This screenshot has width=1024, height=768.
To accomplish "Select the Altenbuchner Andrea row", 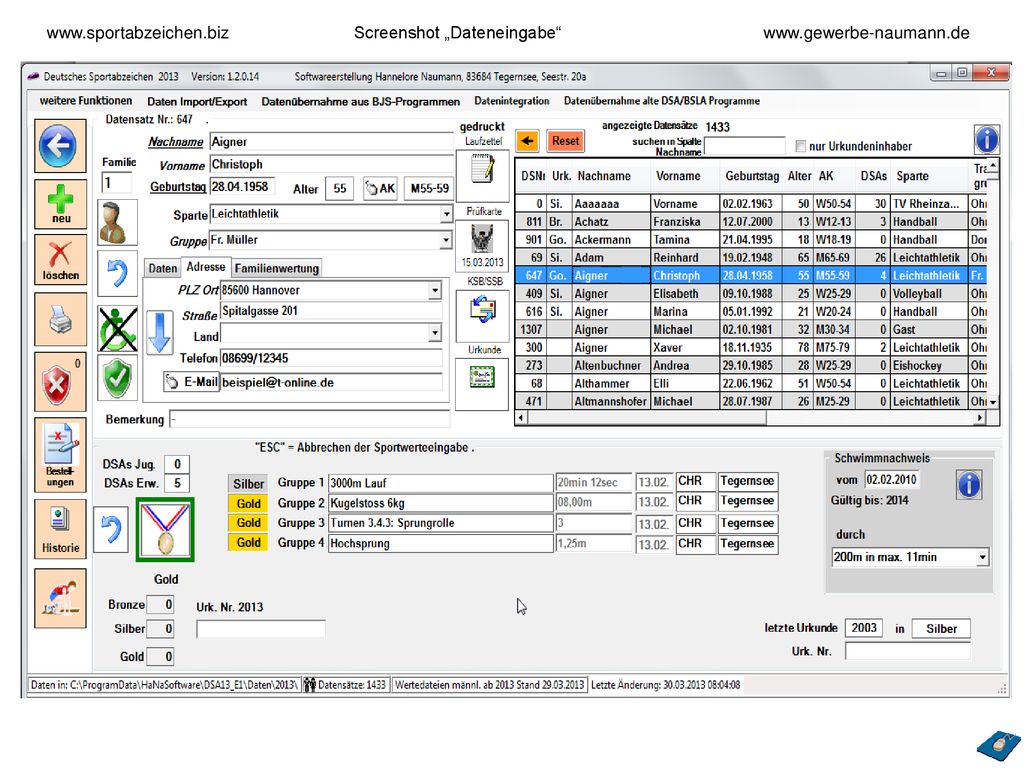I will click(x=751, y=366).
